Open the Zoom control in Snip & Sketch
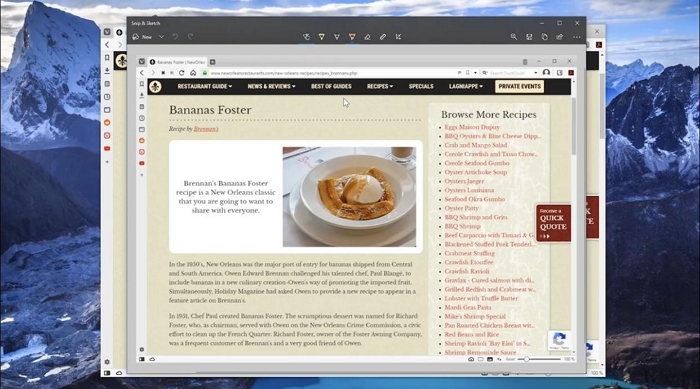The image size is (700, 389). [x=514, y=37]
